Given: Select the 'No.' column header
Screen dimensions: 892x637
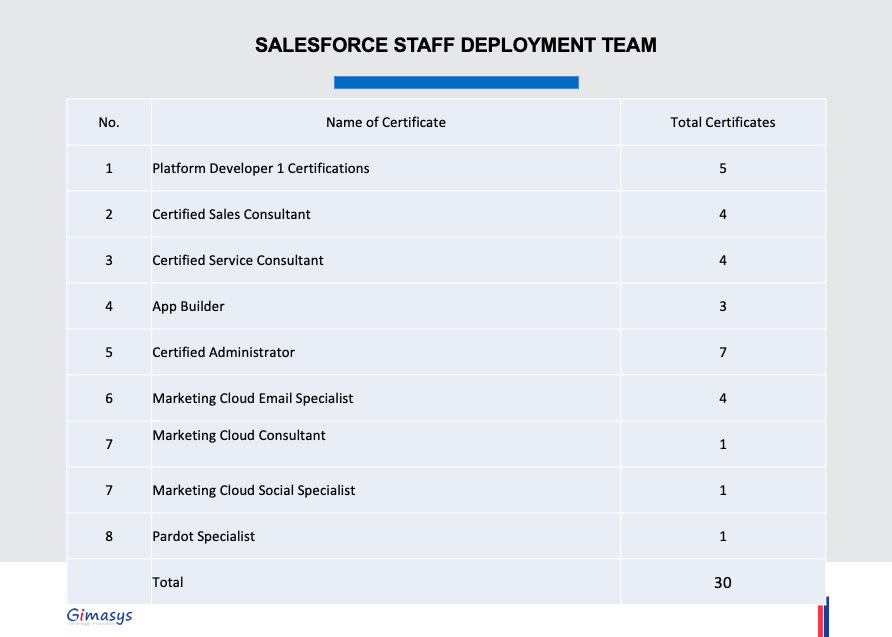Looking at the screenshot, I should (109, 122).
